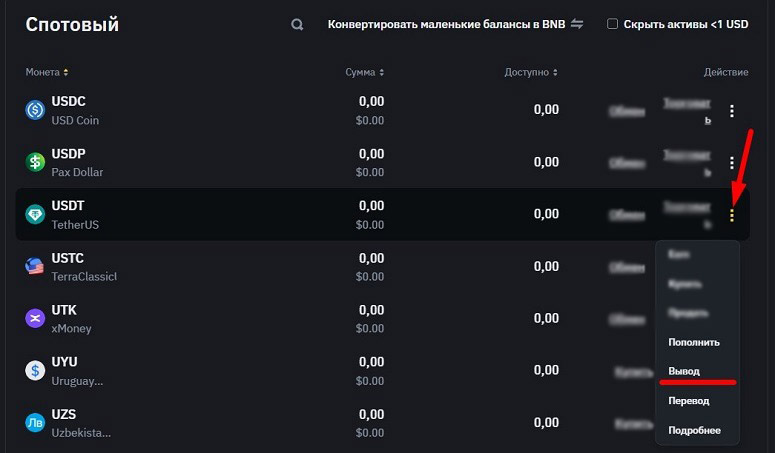The image size is (775, 453).
Task: Click the UTK xMoney icon
Action: tap(35, 318)
